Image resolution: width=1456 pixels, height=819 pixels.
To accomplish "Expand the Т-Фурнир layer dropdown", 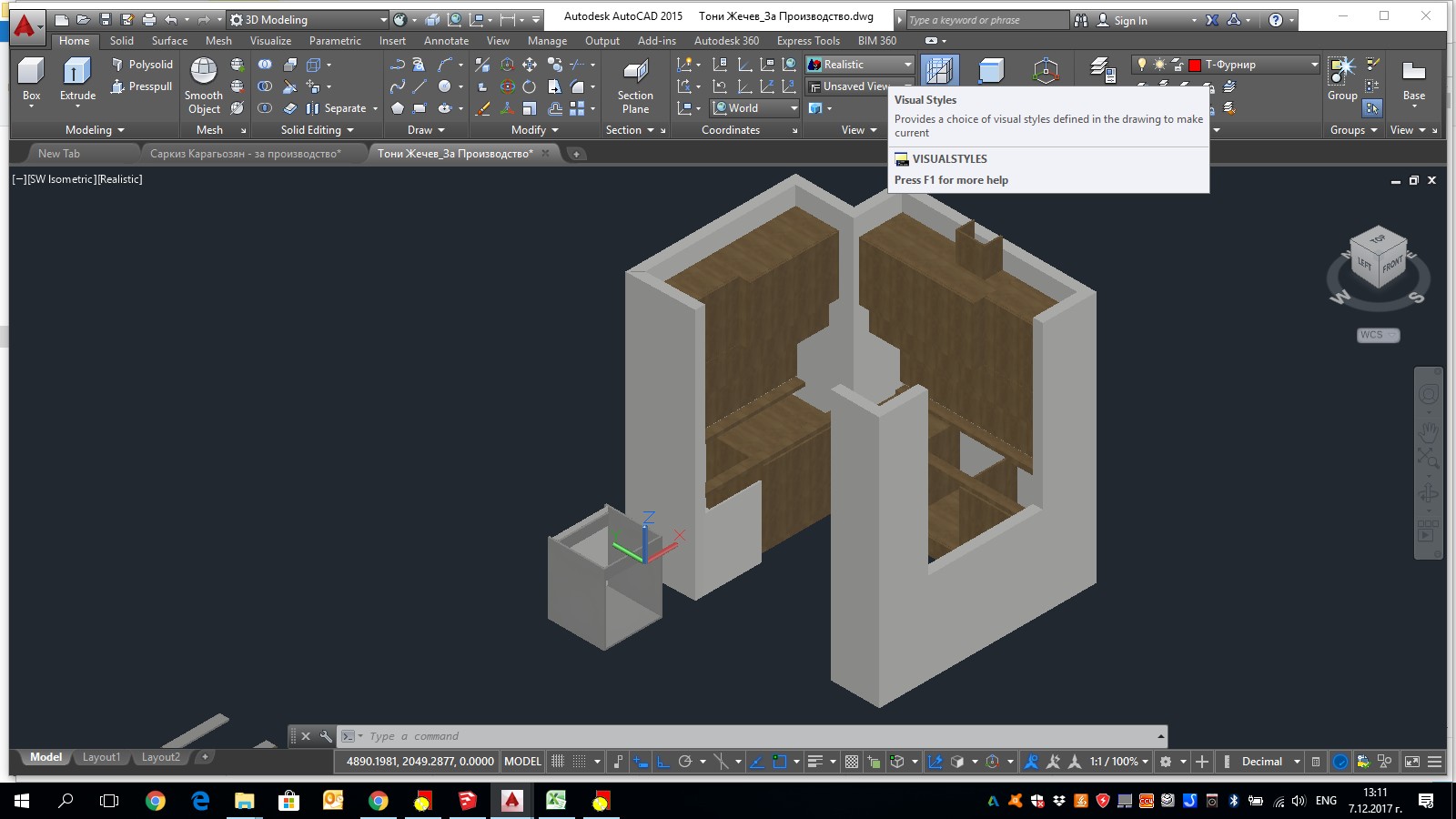I will pos(1314,65).
